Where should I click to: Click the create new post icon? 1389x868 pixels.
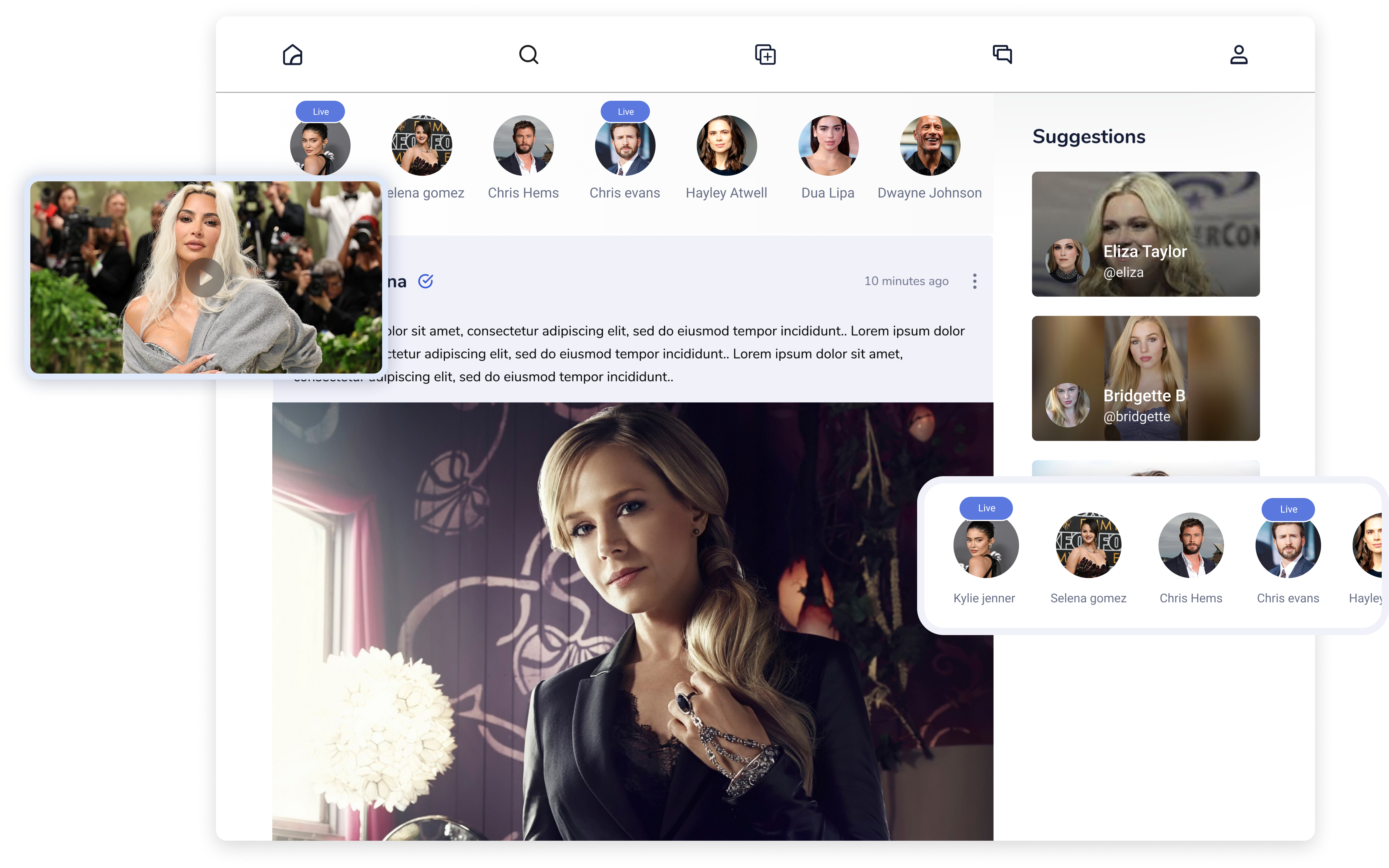[765, 55]
